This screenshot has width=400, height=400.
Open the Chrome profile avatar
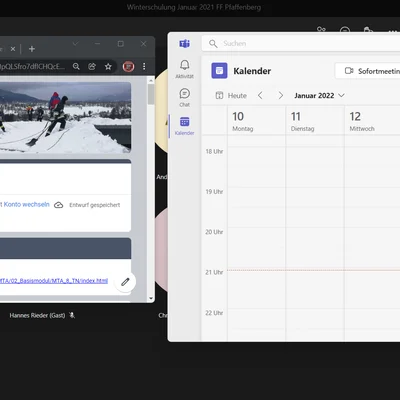(128, 66)
